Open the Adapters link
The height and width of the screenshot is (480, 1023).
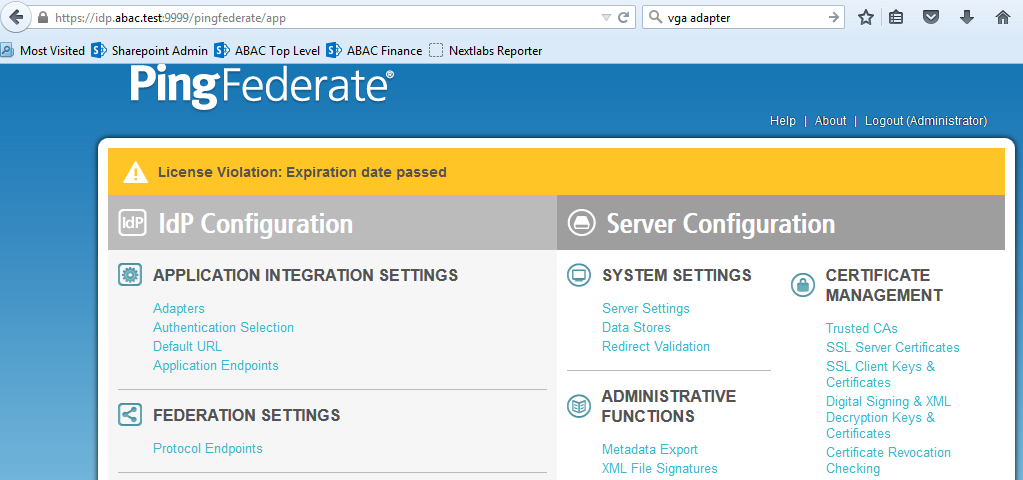coord(179,308)
